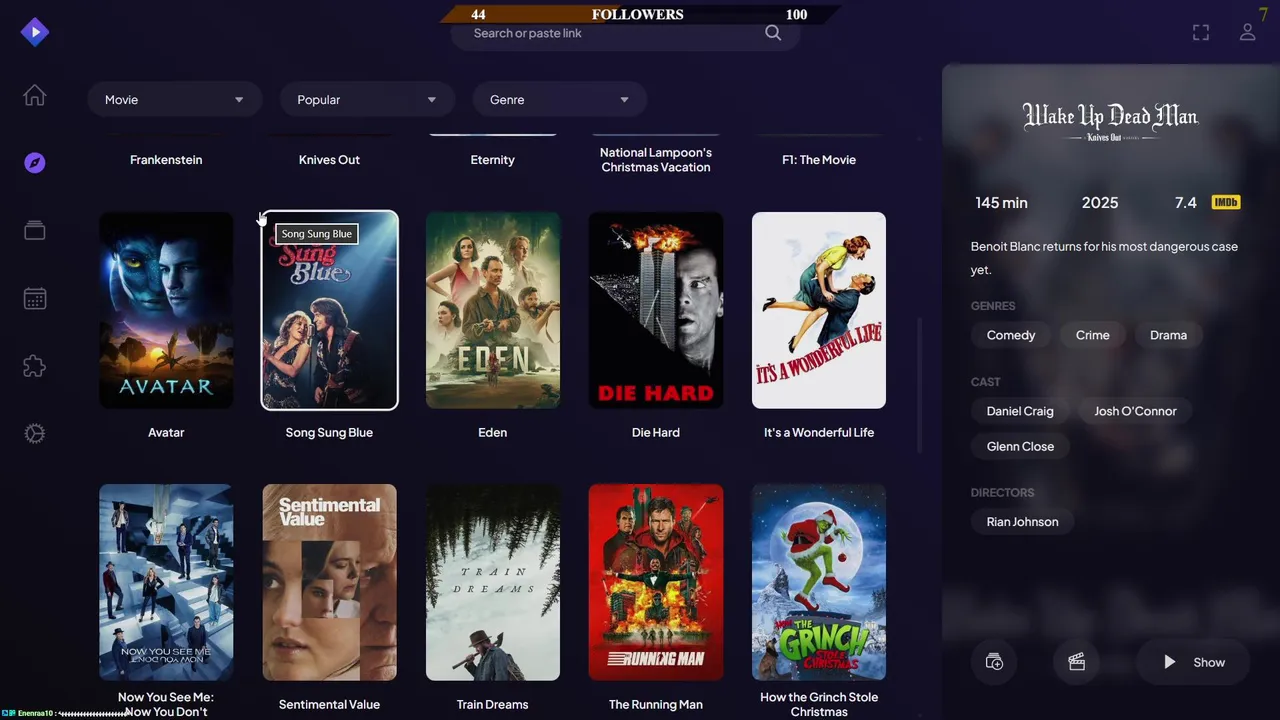Viewport: 1280px width, 720px height.
Task: Open the Settings gear icon
Action: pyautogui.click(x=35, y=434)
